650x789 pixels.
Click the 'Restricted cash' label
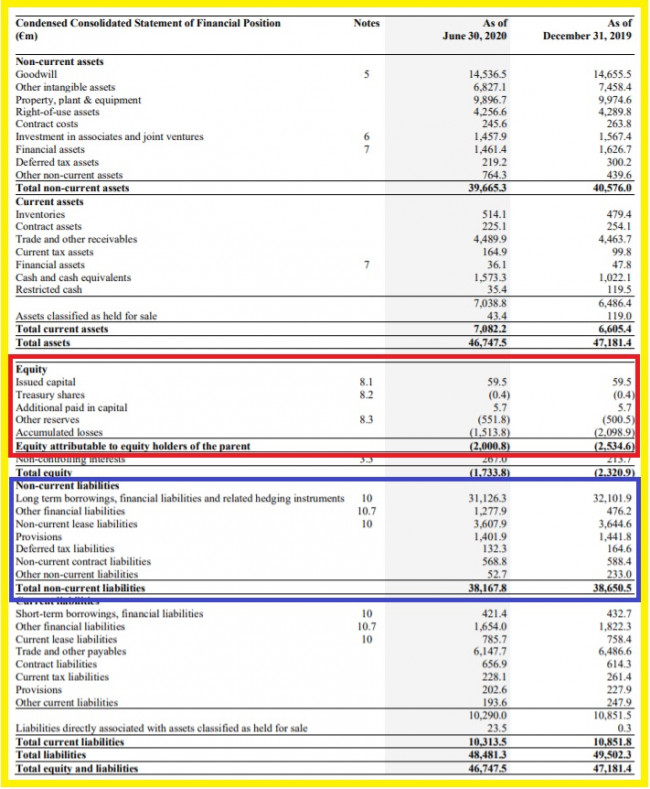[49, 289]
